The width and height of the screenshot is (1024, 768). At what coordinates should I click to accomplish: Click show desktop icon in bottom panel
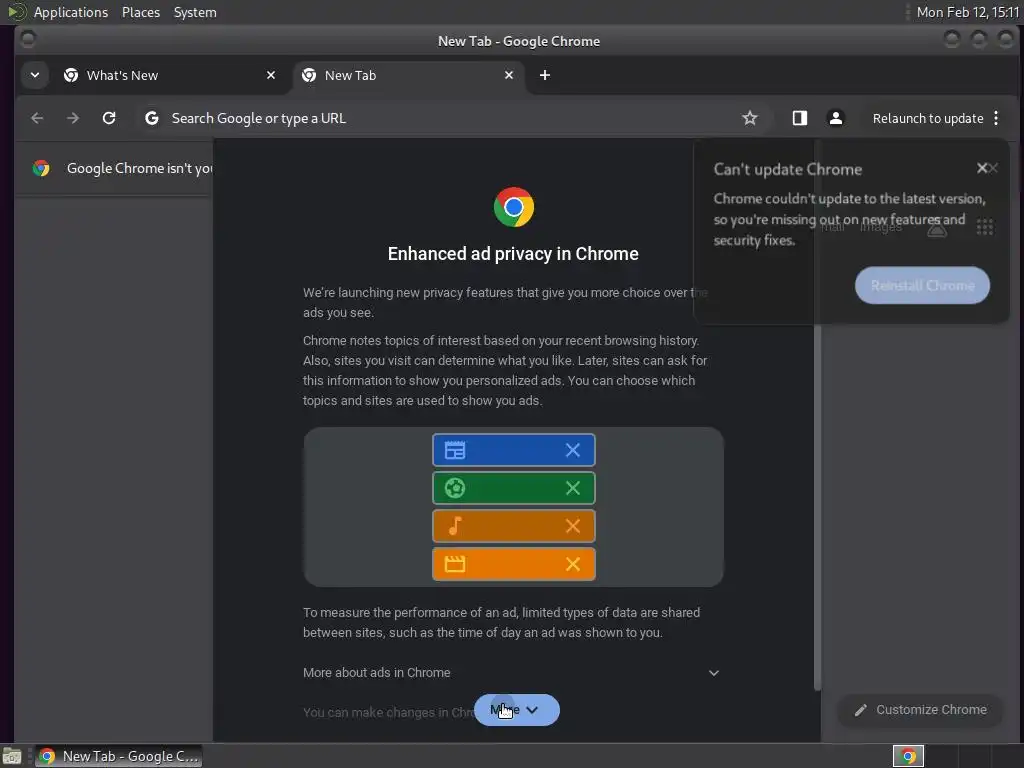tap(12, 756)
